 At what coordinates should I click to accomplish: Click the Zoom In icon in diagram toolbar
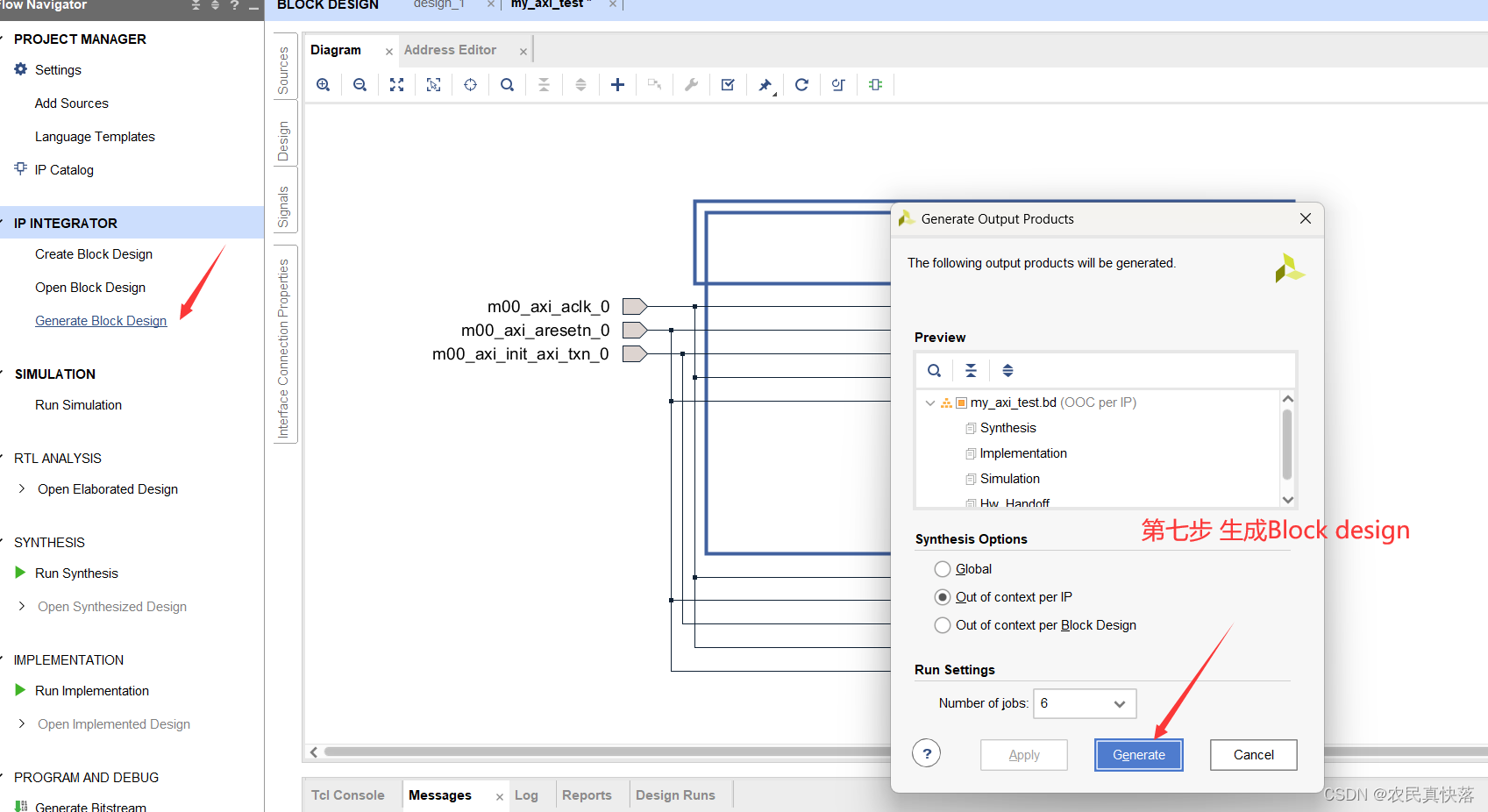pos(324,85)
